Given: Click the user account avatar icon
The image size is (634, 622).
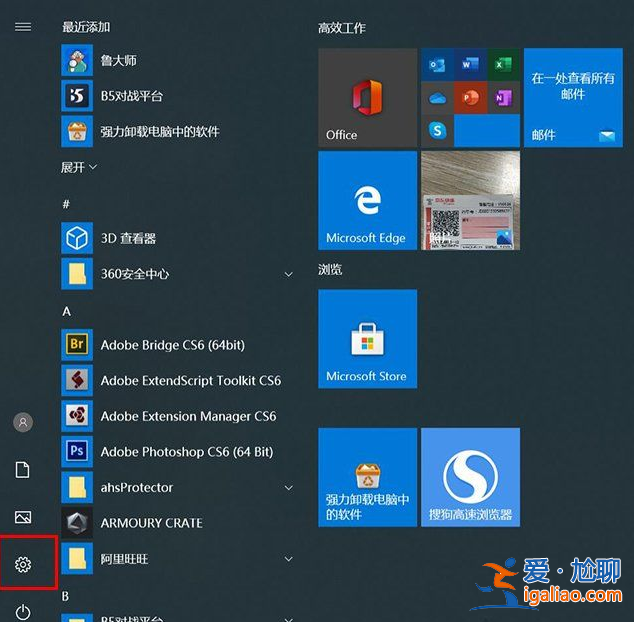Looking at the screenshot, I should [x=23, y=422].
